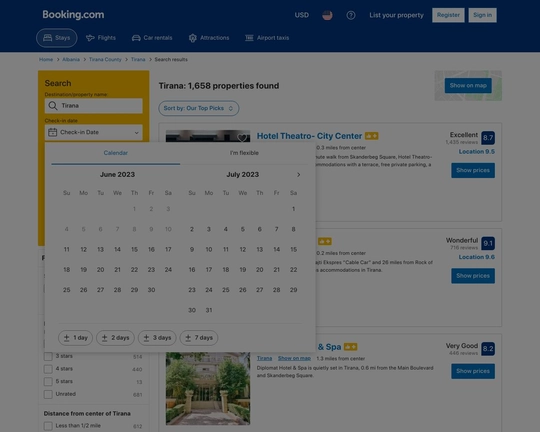Open the help question mark icon

pos(351,15)
